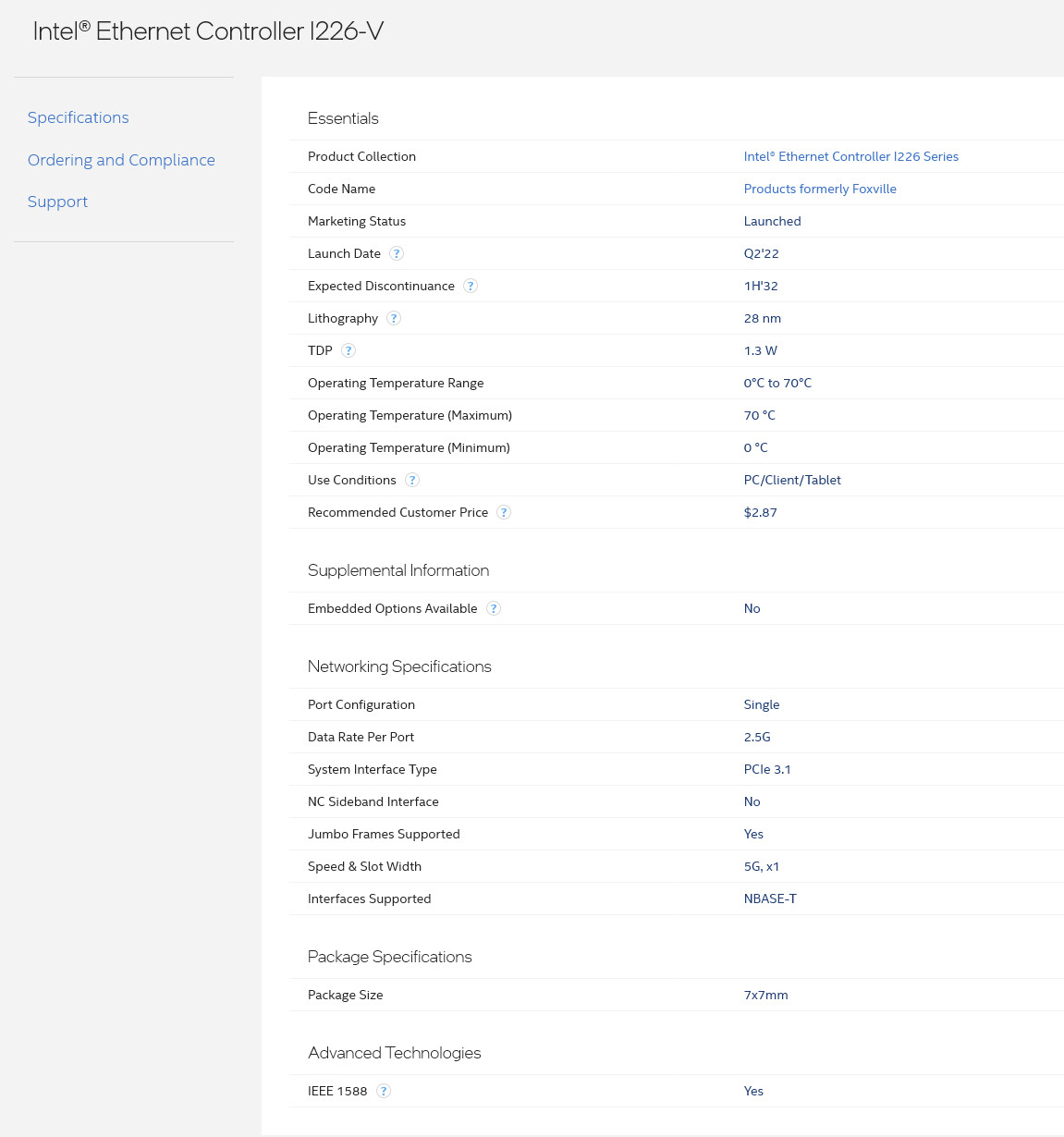This screenshot has height=1137, width=1064.
Task: Select Support in the left navigation
Action: tap(57, 202)
